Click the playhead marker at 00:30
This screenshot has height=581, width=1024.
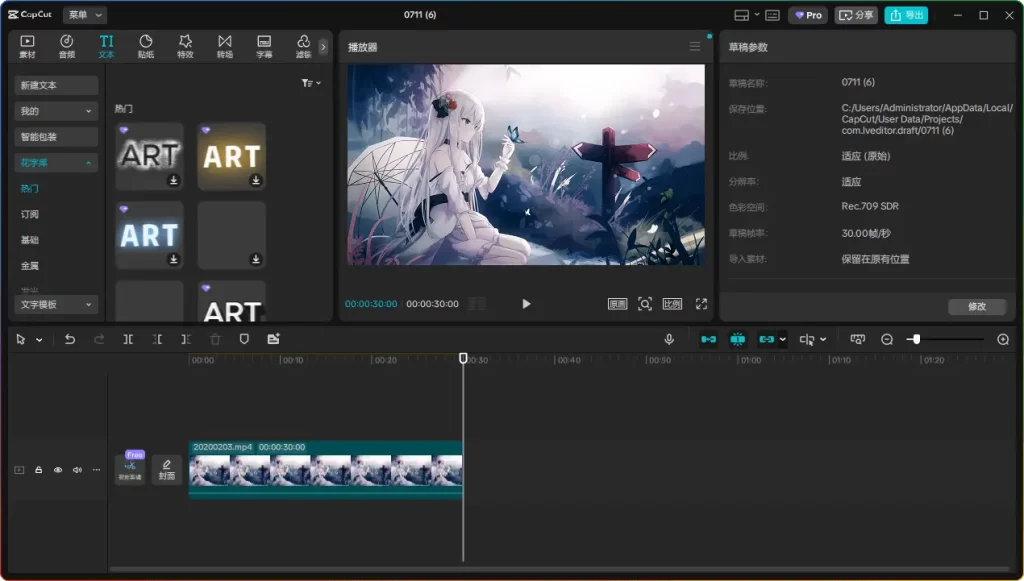coord(463,358)
